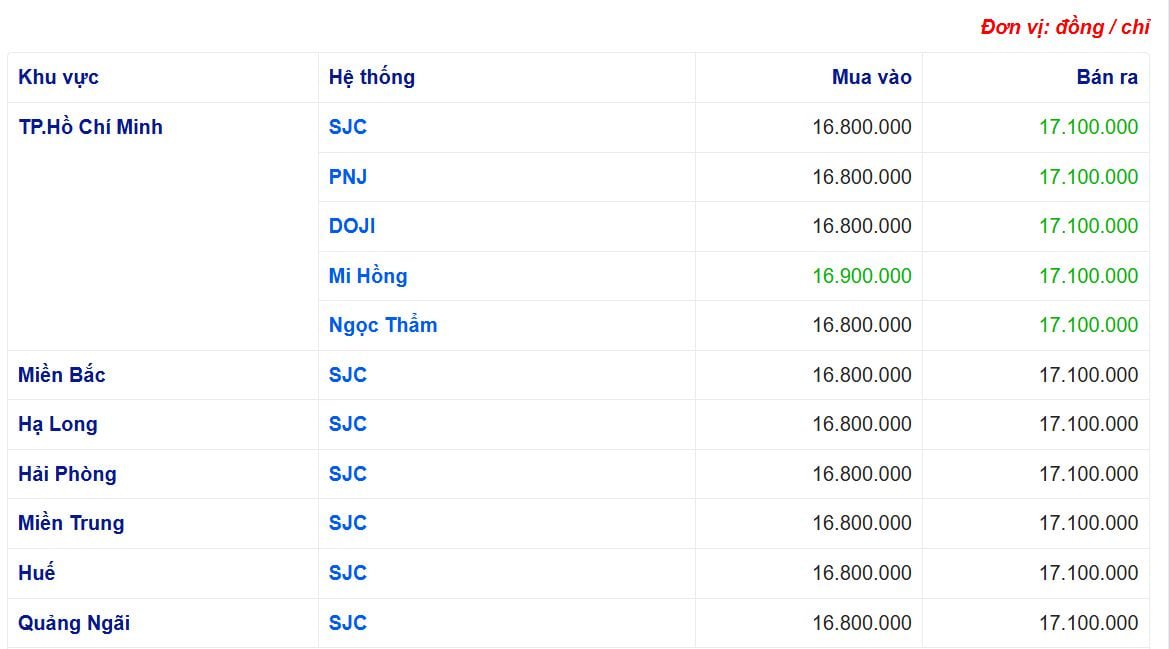Select the Mua vào column header
Screen dimensions: 1169x649
pyautogui.click(x=872, y=77)
